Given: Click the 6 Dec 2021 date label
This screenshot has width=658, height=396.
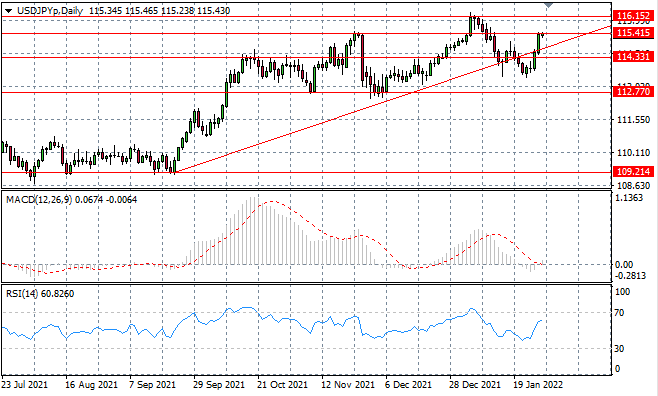Looking at the screenshot, I should (408, 385).
